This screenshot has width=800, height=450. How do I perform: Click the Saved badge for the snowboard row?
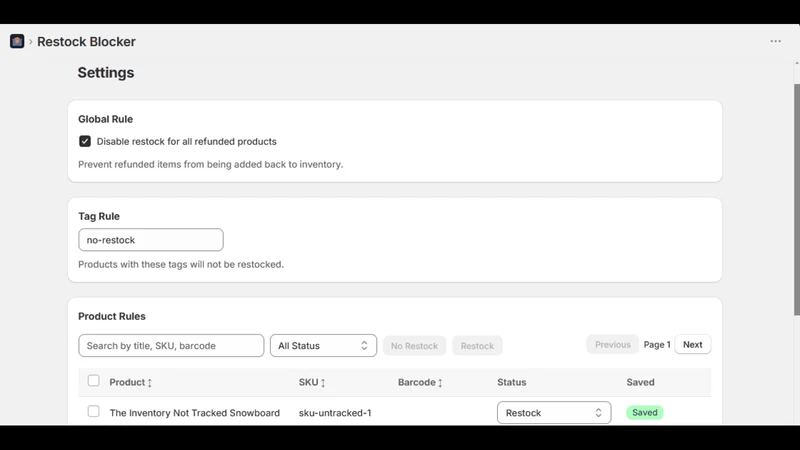pos(644,412)
